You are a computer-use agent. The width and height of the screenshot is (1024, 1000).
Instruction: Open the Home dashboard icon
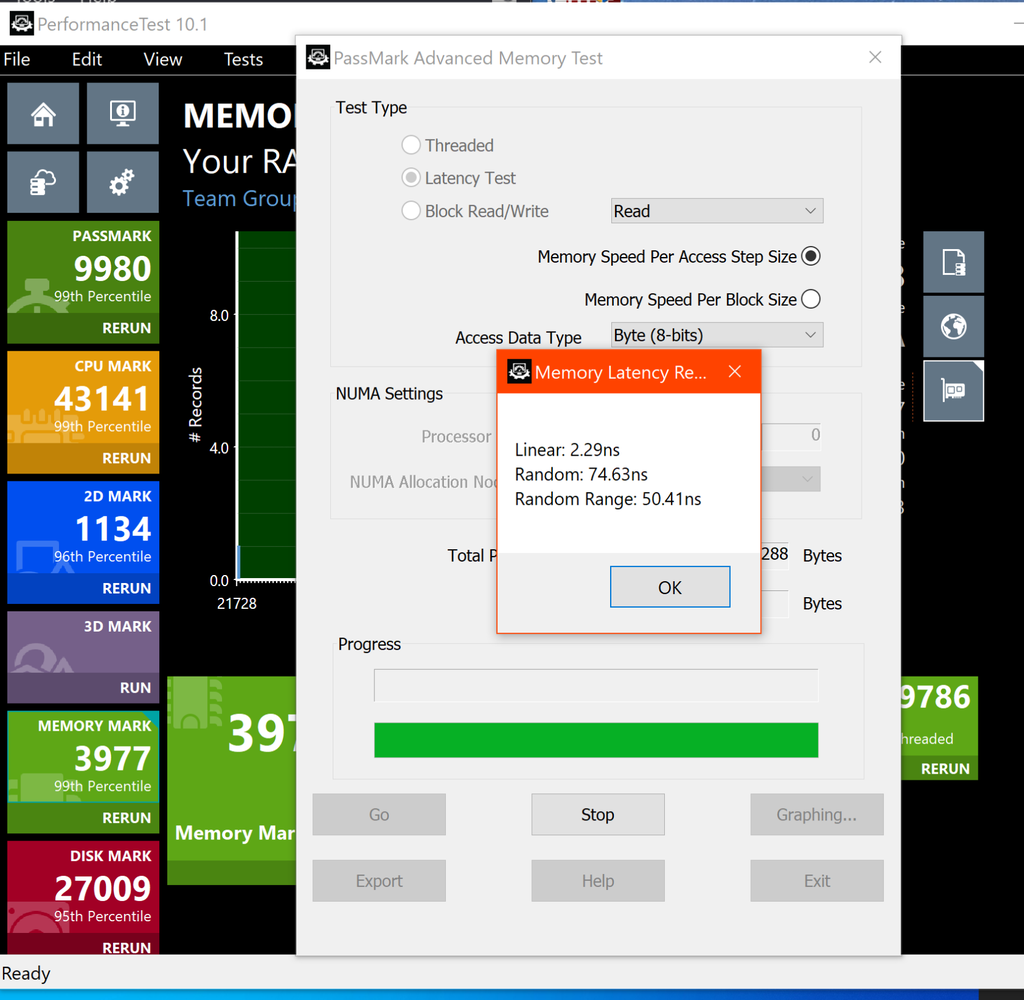(43, 114)
